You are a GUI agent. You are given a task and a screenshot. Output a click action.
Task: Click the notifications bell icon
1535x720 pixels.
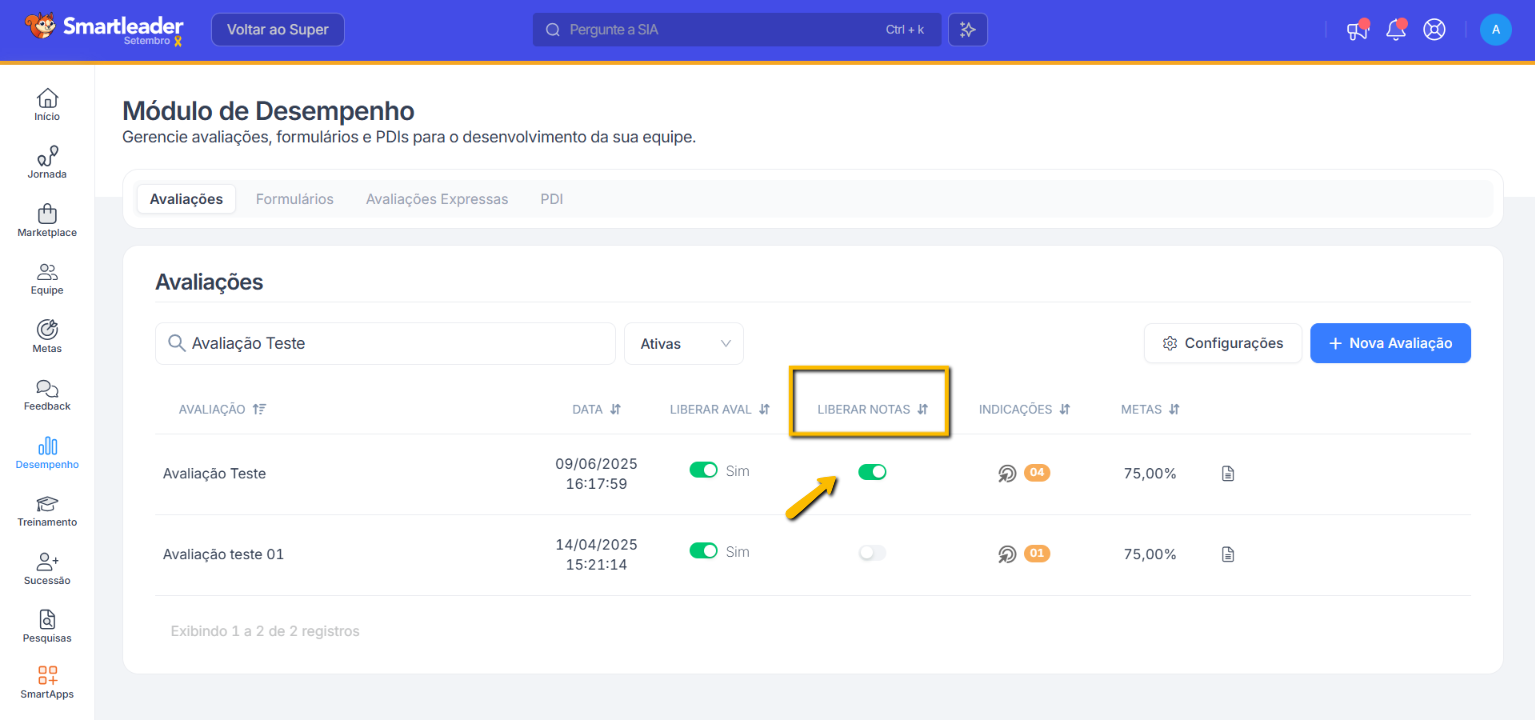click(x=1395, y=30)
